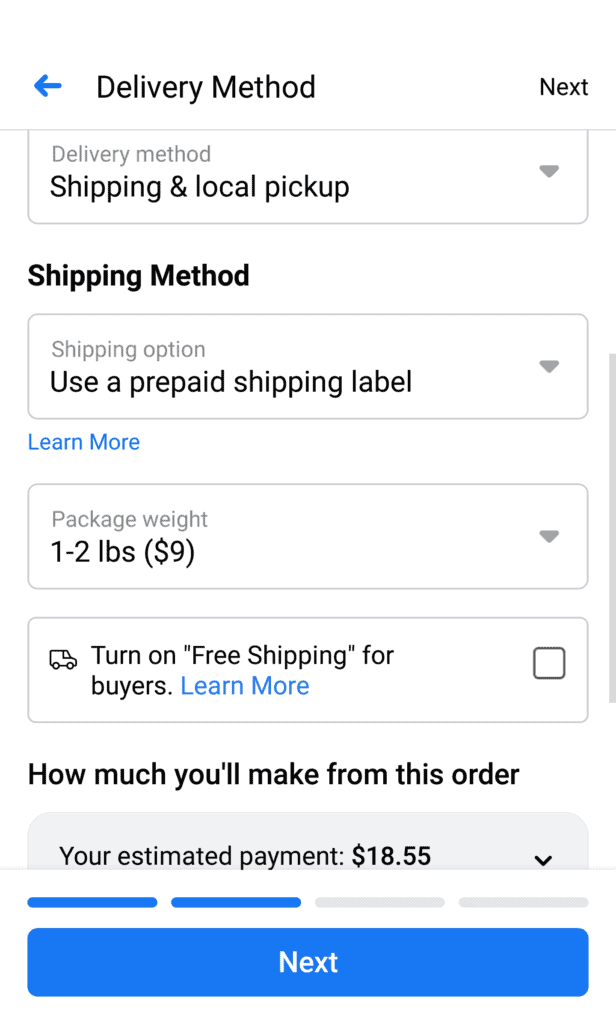Open Learn More about Free Shipping
The image size is (616, 1024).
click(245, 686)
